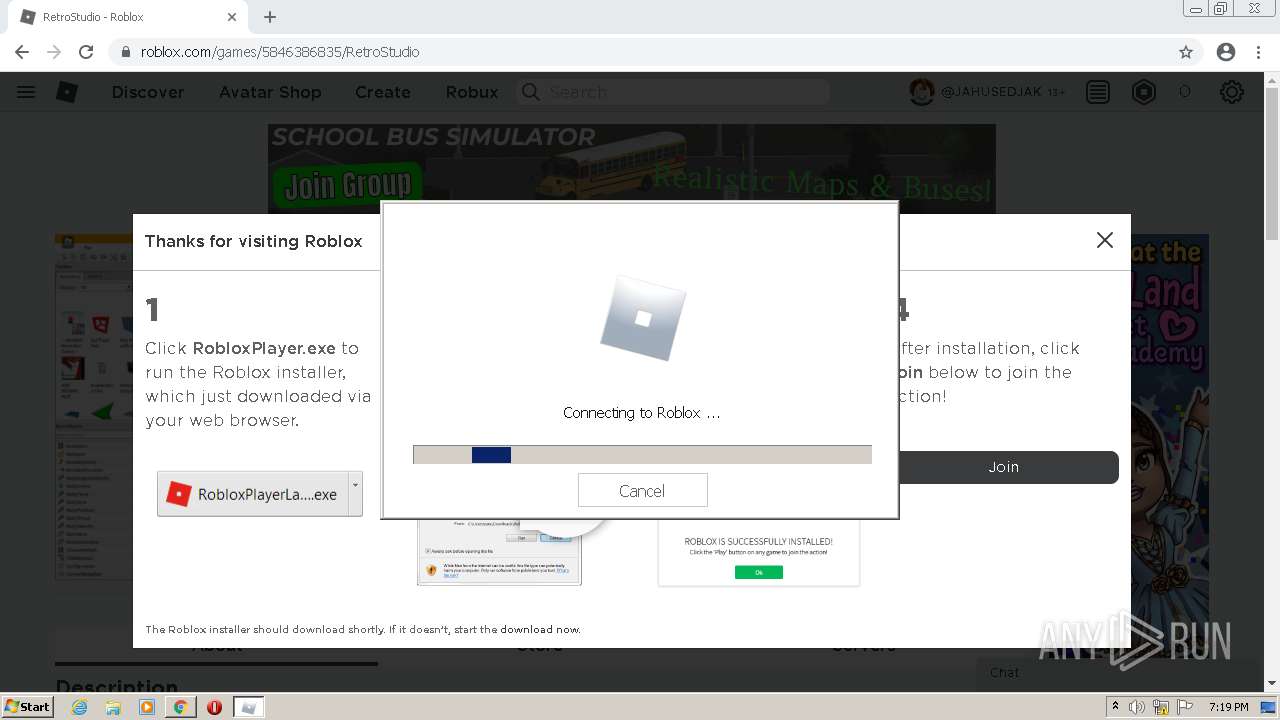Open the Opera taskbar icon
The width and height of the screenshot is (1280, 720).
(214, 707)
